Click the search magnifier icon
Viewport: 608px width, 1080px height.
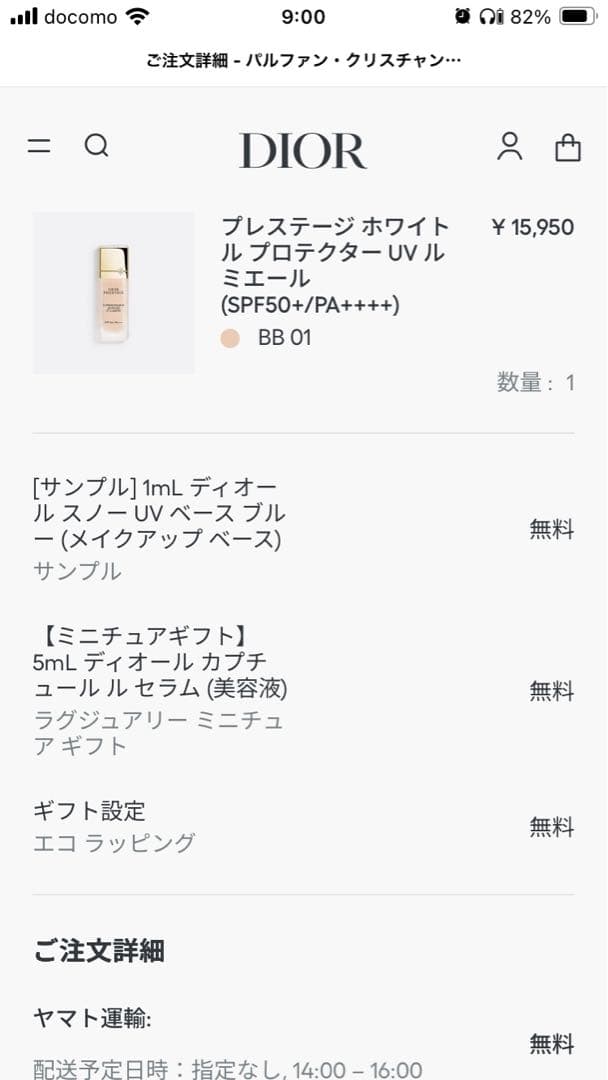(x=97, y=146)
